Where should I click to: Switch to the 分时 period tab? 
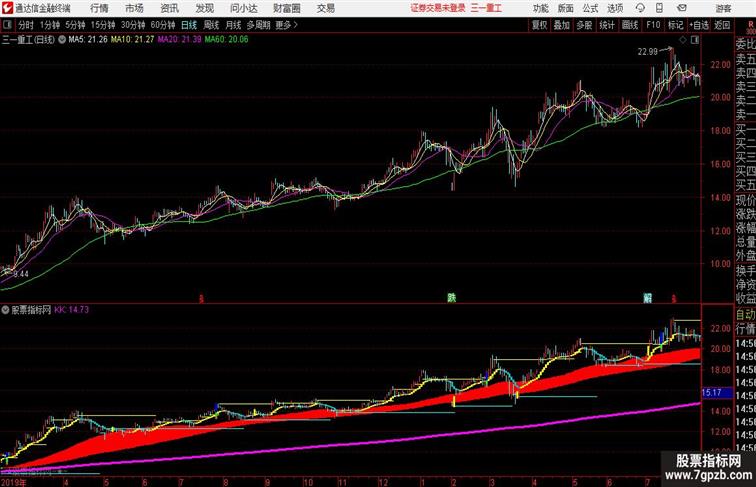pos(26,25)
